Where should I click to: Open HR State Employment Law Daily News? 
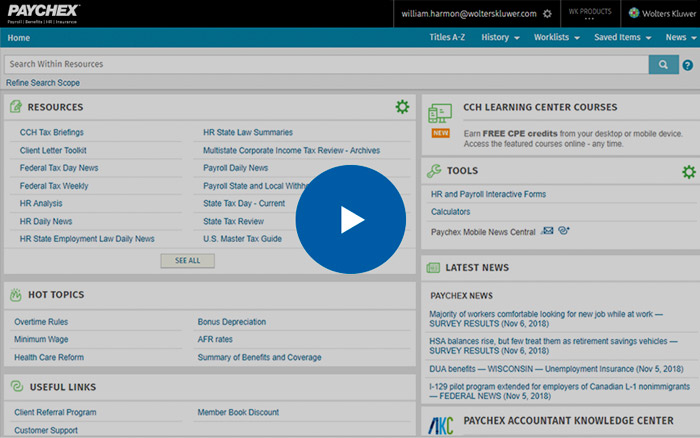(x=87, y=239)
